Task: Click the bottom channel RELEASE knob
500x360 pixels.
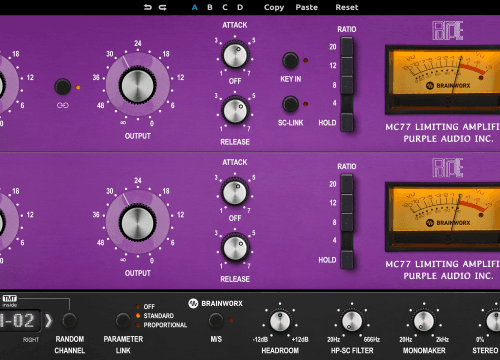Action: pyautogui.click(x=235, y=248)
